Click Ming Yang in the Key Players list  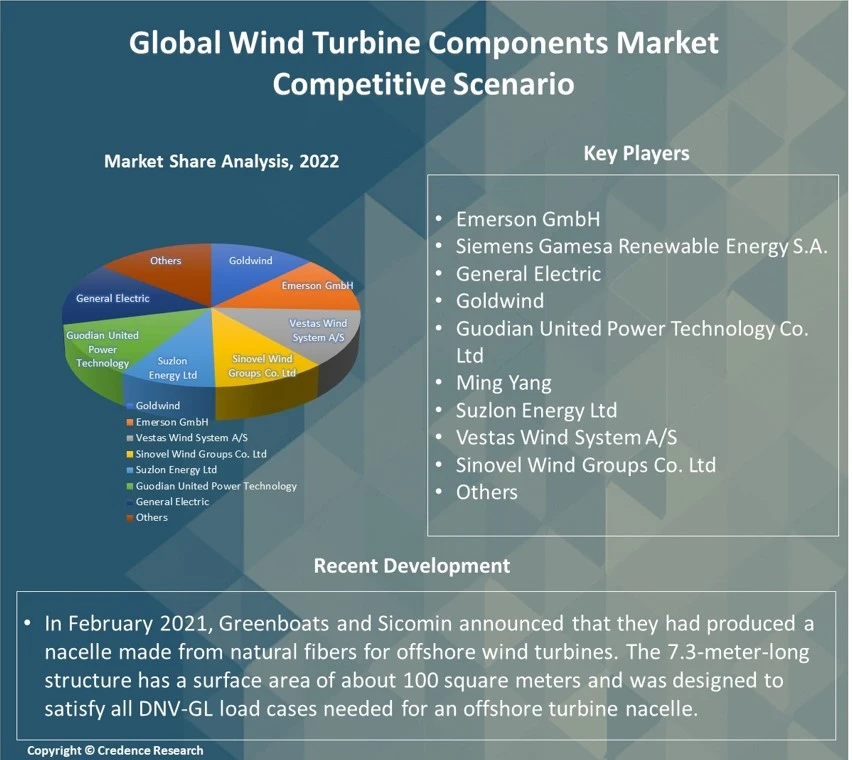[503, 383]
